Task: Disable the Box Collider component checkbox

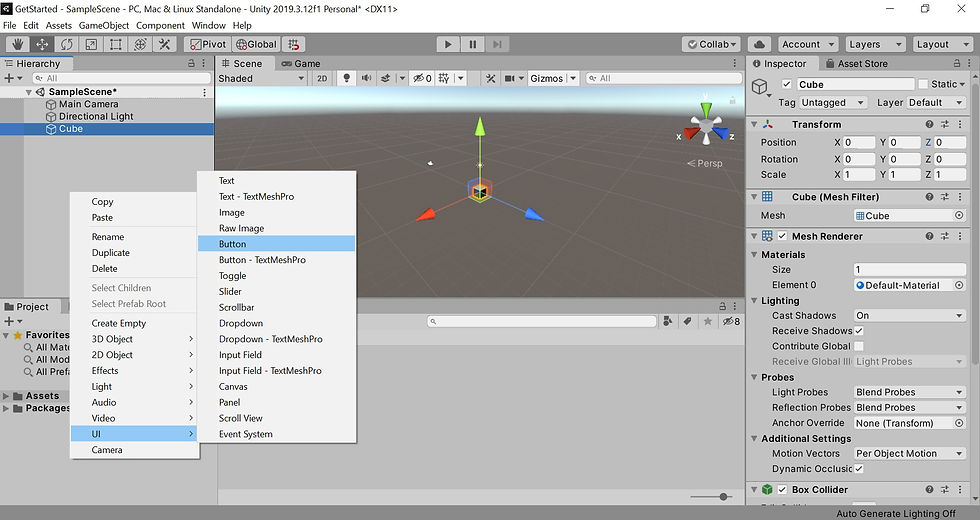Action: click(782, 490)
